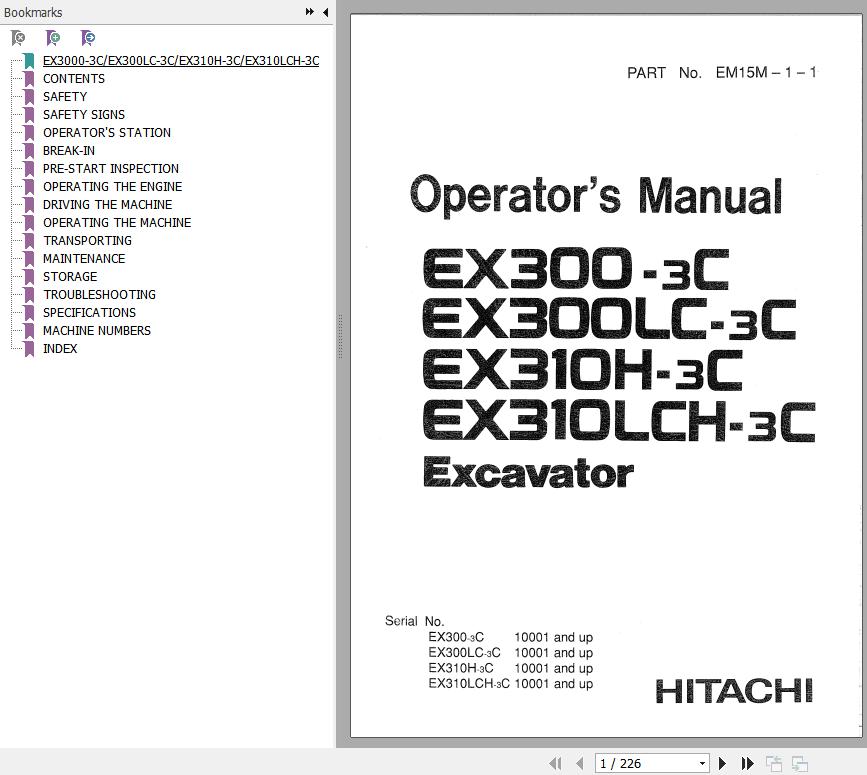Click the bookmark icon beside OPERATOR'S STATION
Image resolution: width=867 pixels, height=775 pixels.
click(29, 133)
